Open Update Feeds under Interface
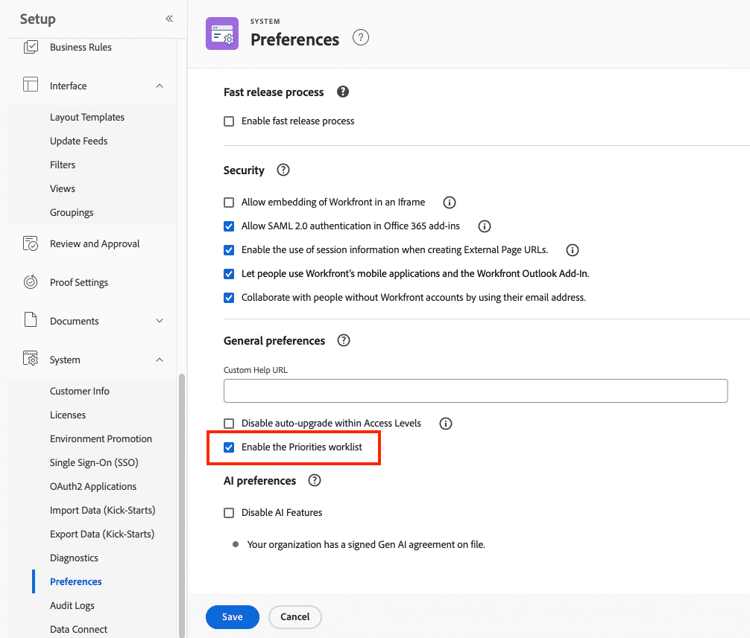 (78, 141)
